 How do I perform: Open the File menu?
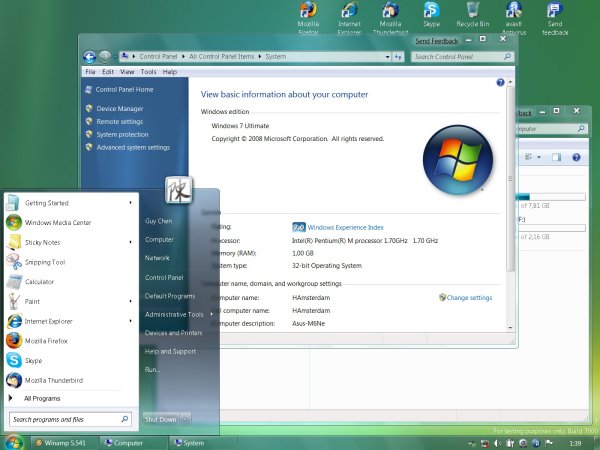[90, 72]
